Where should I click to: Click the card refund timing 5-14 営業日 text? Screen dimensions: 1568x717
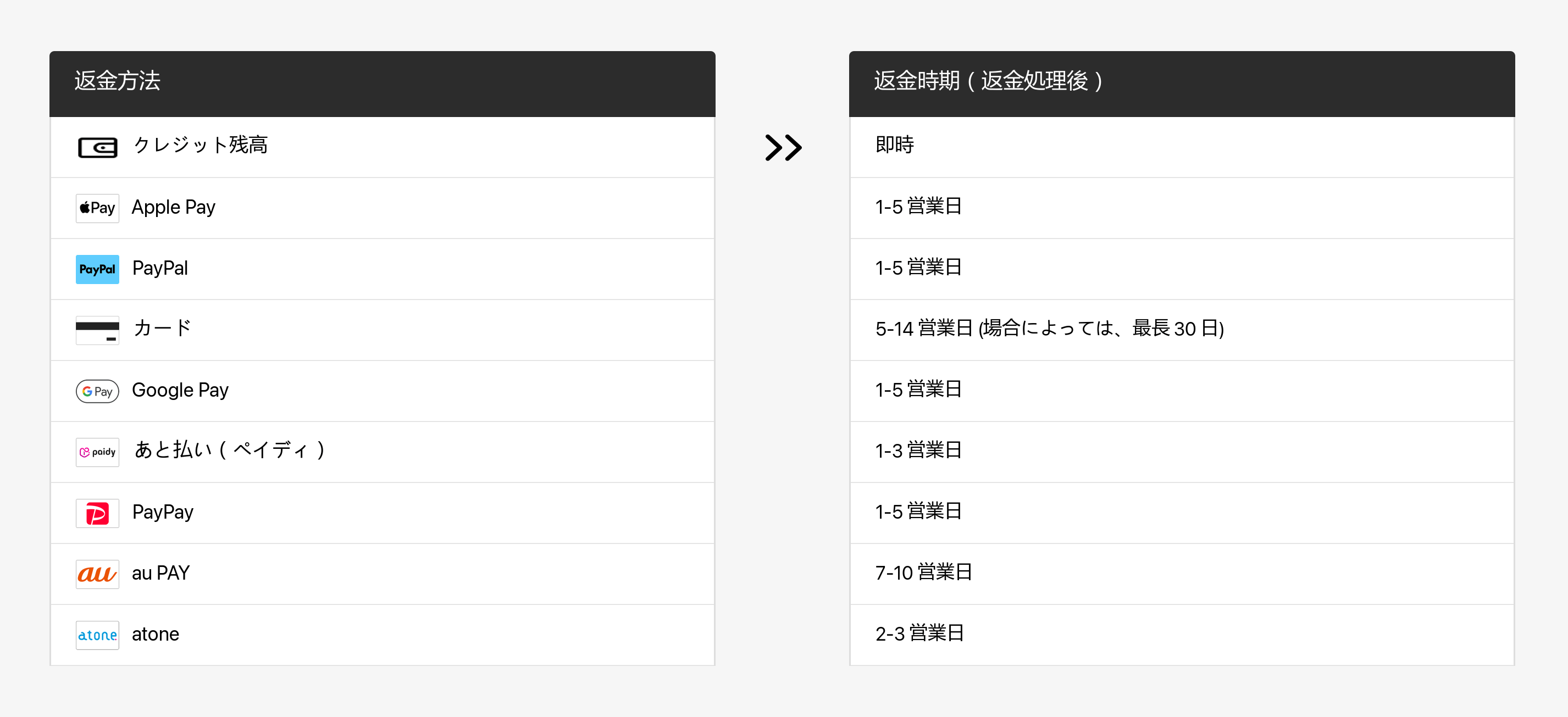point(1049,329)
